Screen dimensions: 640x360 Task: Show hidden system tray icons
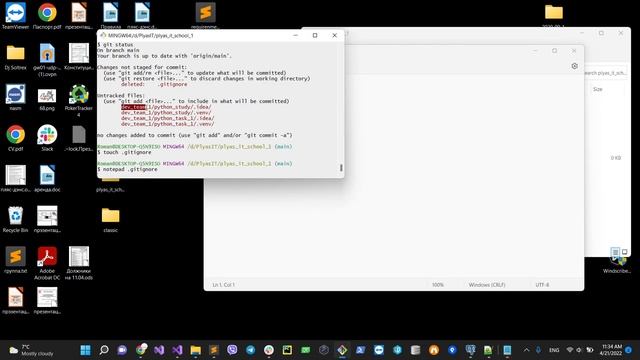(527, 350)
